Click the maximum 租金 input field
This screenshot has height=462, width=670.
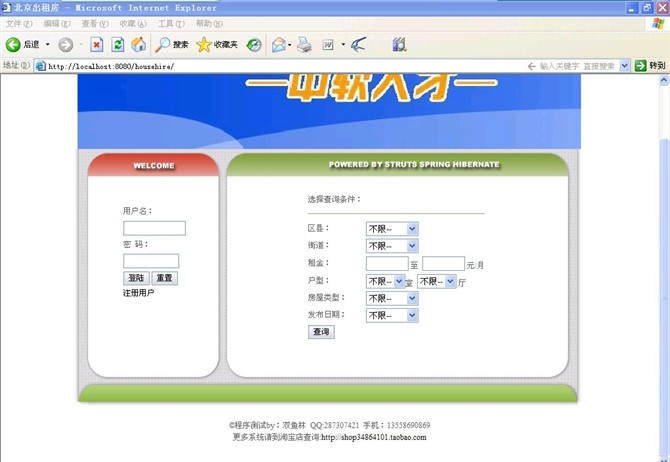click(x=444, y=263)
